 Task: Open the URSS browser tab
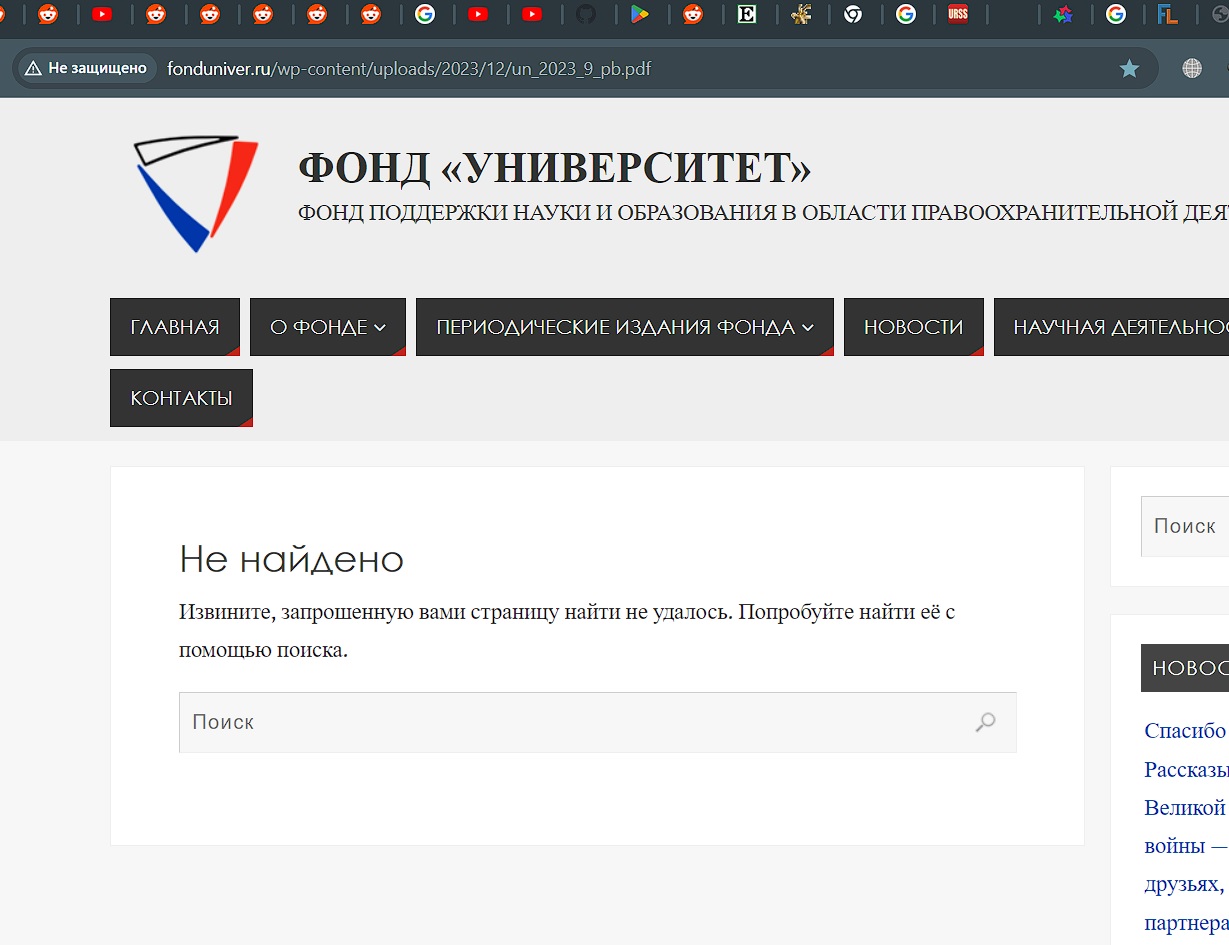[958, 14]
